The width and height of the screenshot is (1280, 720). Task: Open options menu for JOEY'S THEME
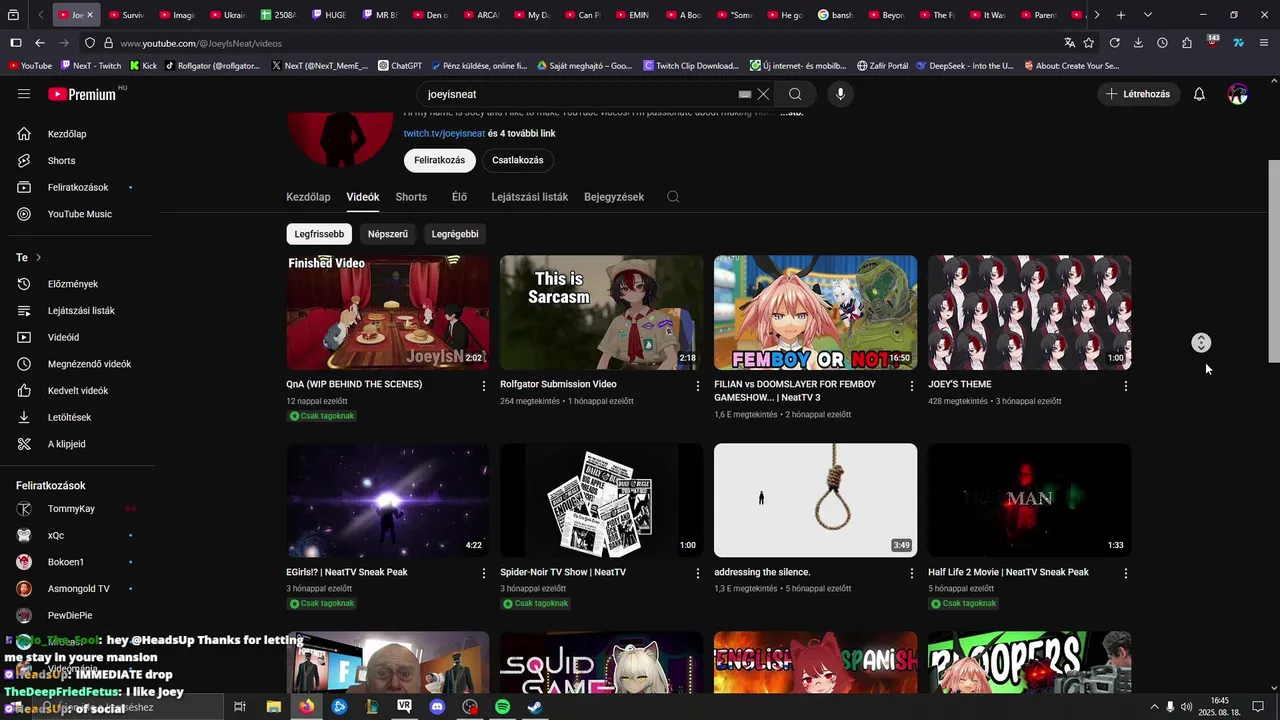coord(1125,386)
